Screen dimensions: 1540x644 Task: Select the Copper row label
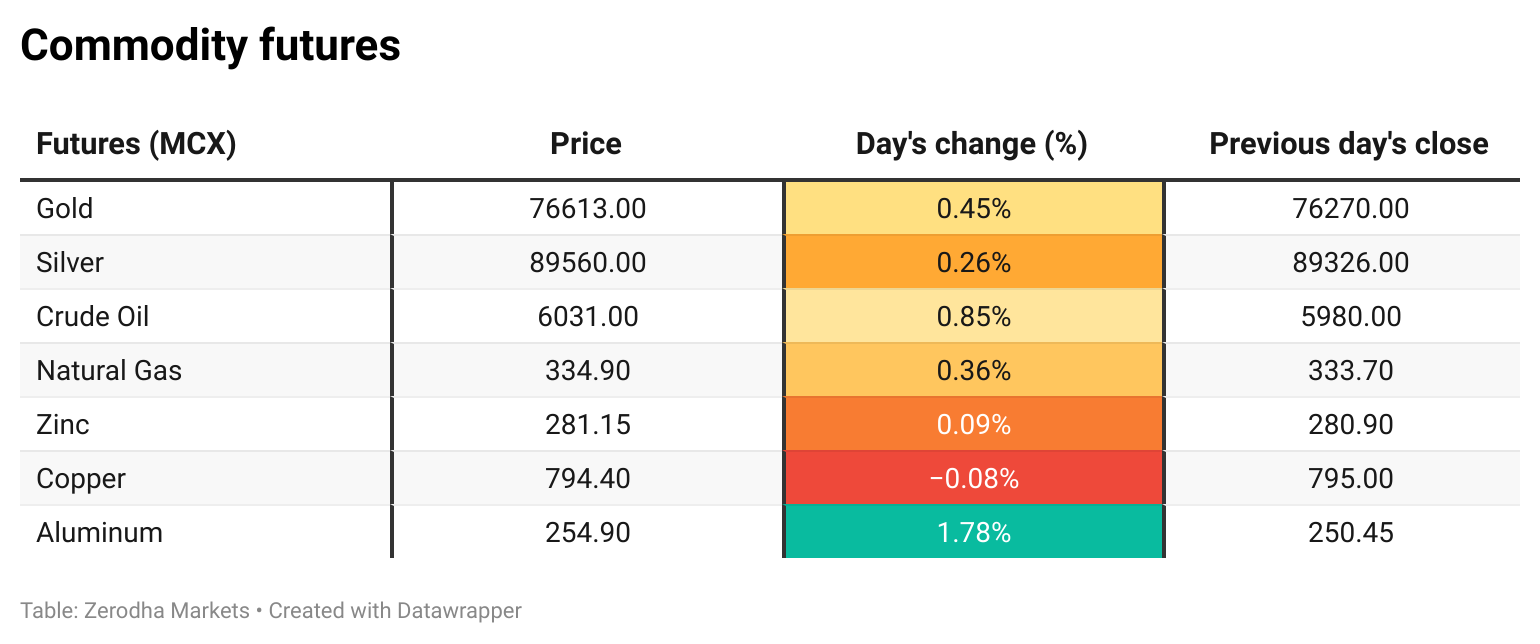click(81, 479)
